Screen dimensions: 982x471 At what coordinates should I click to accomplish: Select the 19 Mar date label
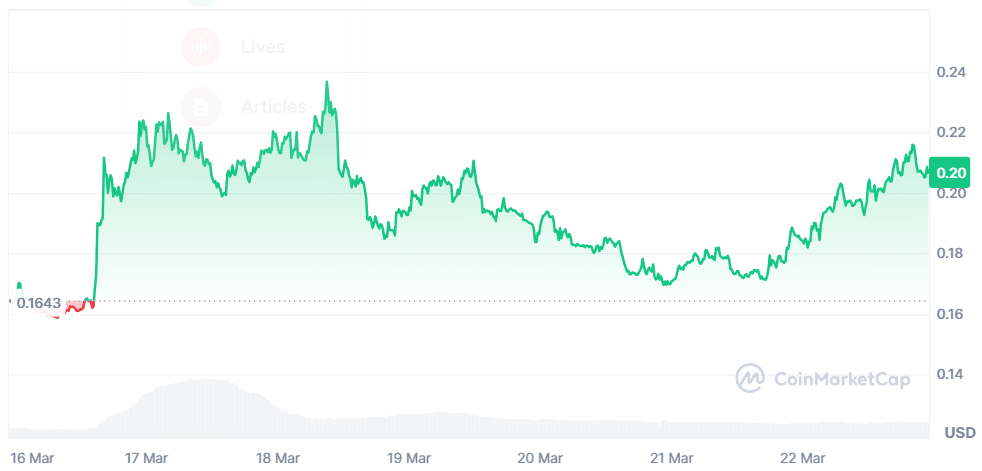(409, 458)
